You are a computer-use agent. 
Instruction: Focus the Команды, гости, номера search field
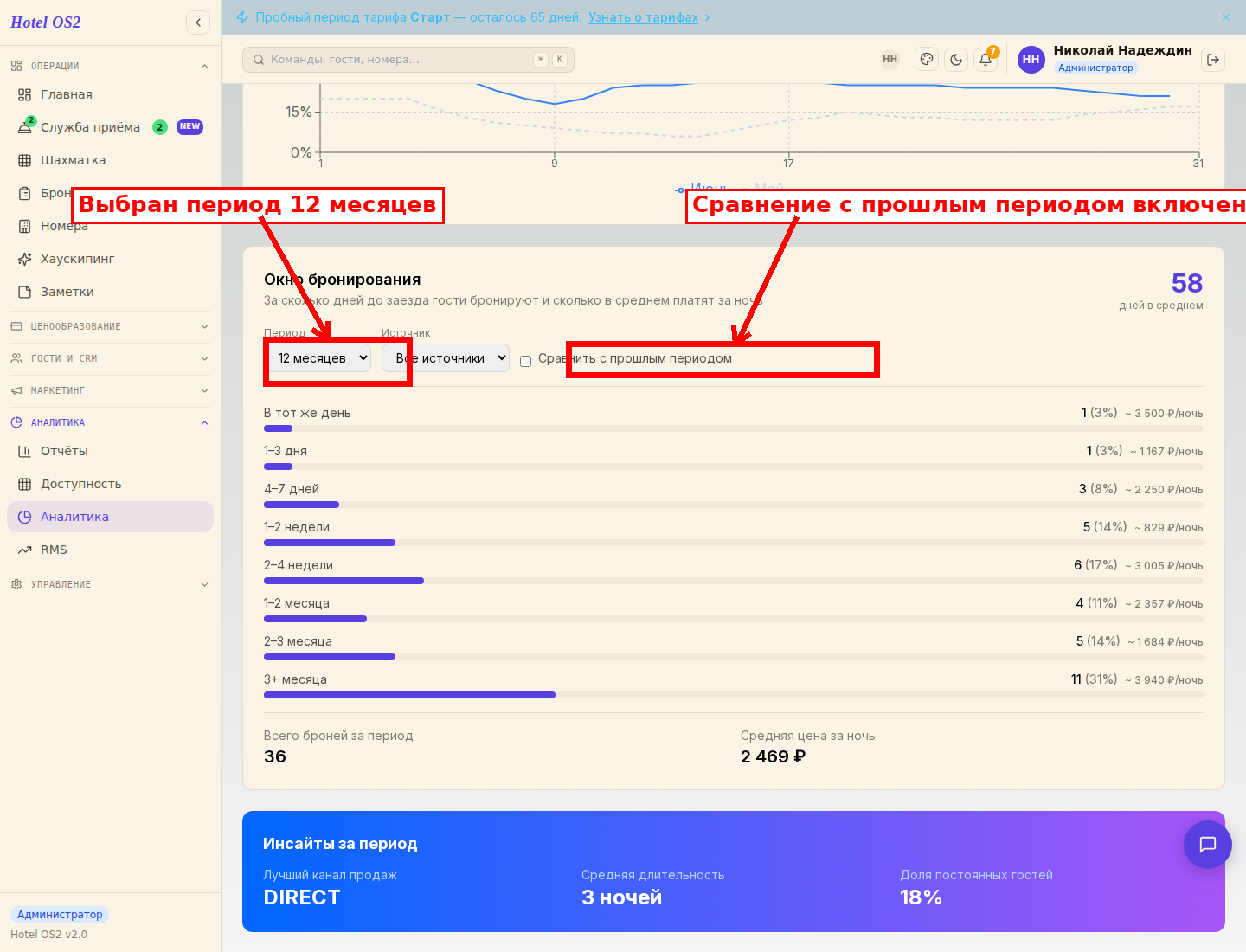[408, 60]
